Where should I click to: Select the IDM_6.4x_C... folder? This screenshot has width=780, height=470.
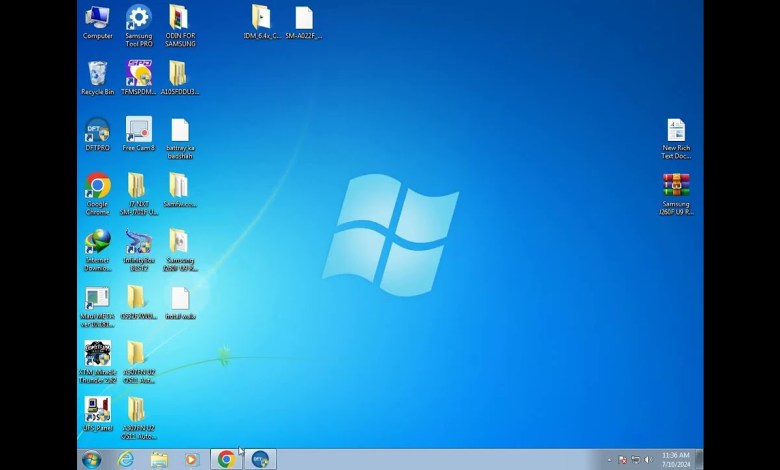pos(262,22)
